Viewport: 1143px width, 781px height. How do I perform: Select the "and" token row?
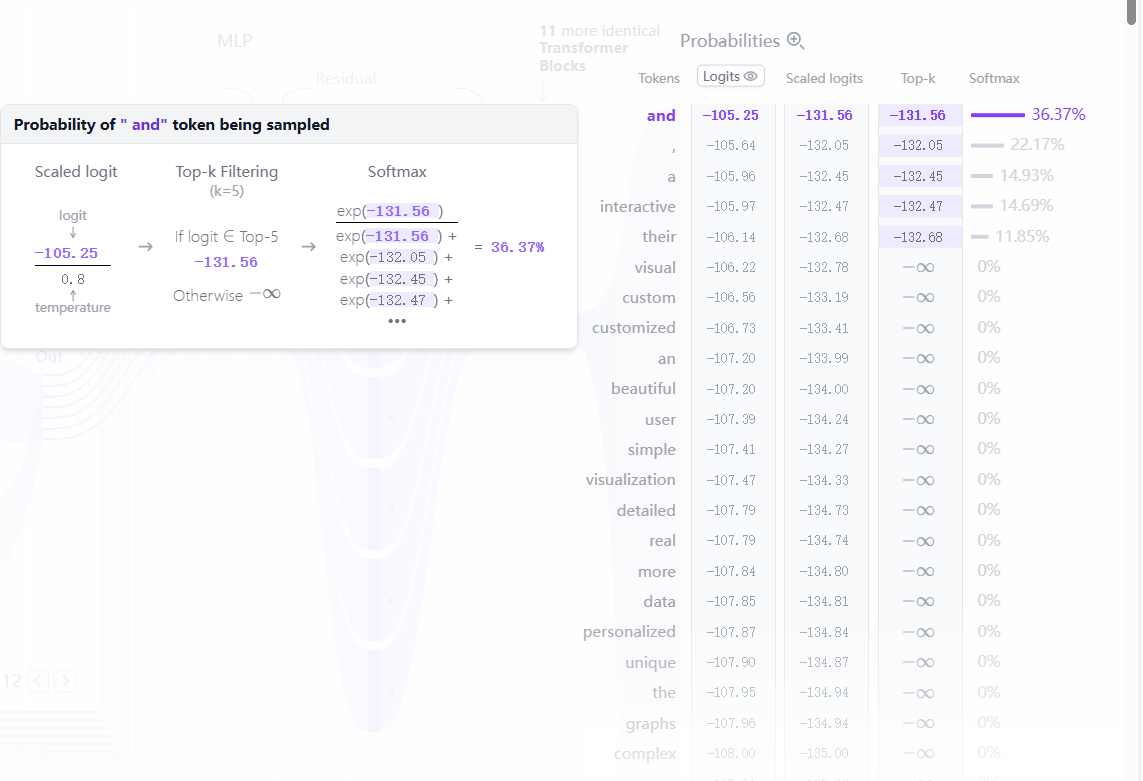pyautogui.click(x=661, y=116)
